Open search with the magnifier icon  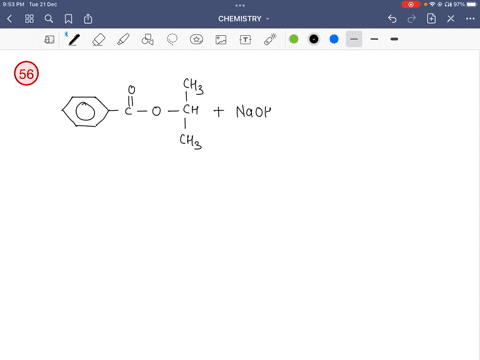point(49,19)
